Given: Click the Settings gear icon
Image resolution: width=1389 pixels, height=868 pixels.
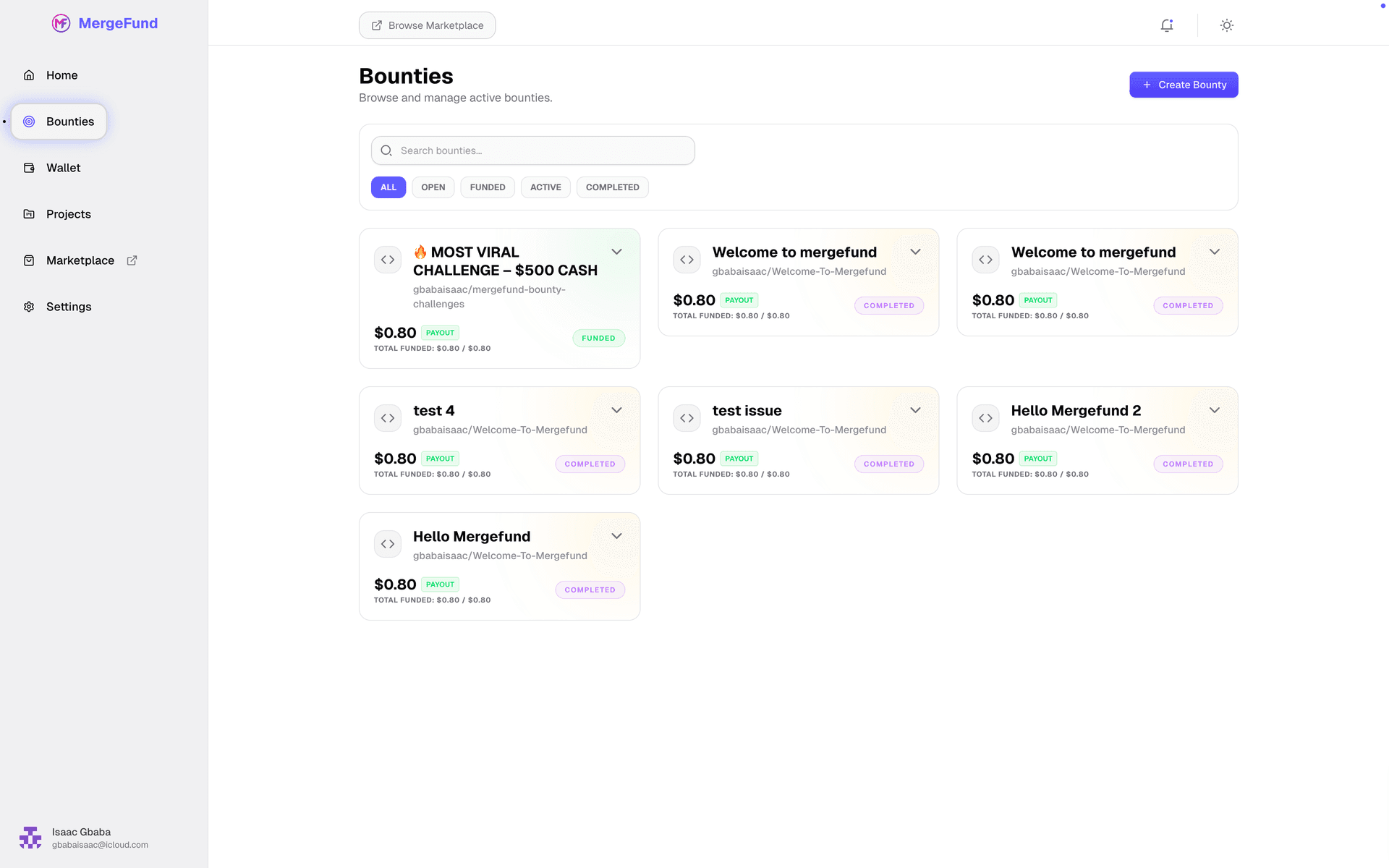Looking at the screenshot, I should [29, 306].
